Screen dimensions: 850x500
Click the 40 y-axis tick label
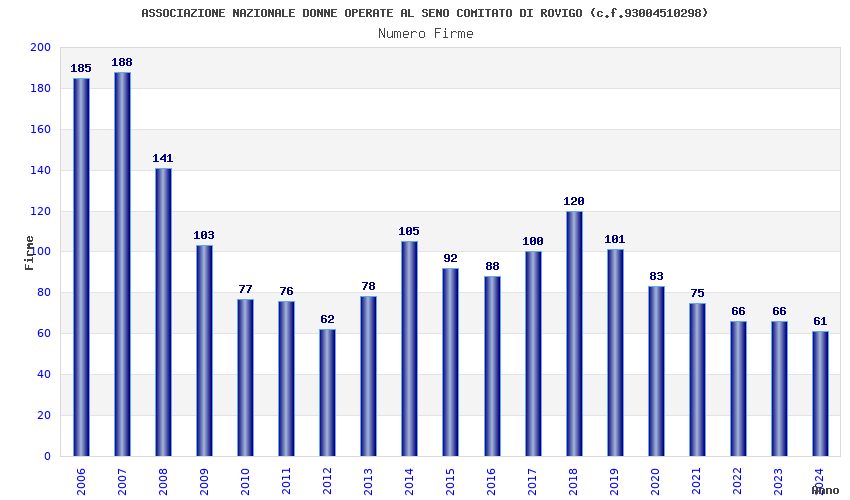click(x=43, y=375)
